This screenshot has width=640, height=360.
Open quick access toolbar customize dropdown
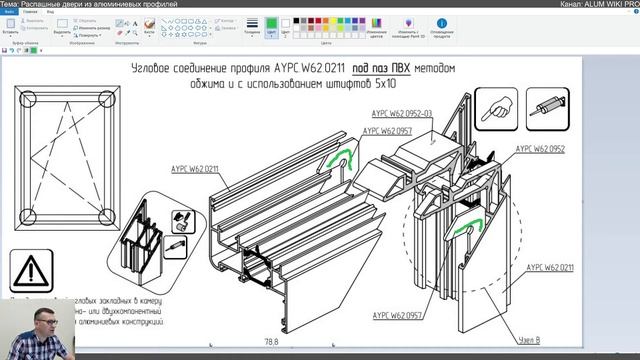(41, 51)
